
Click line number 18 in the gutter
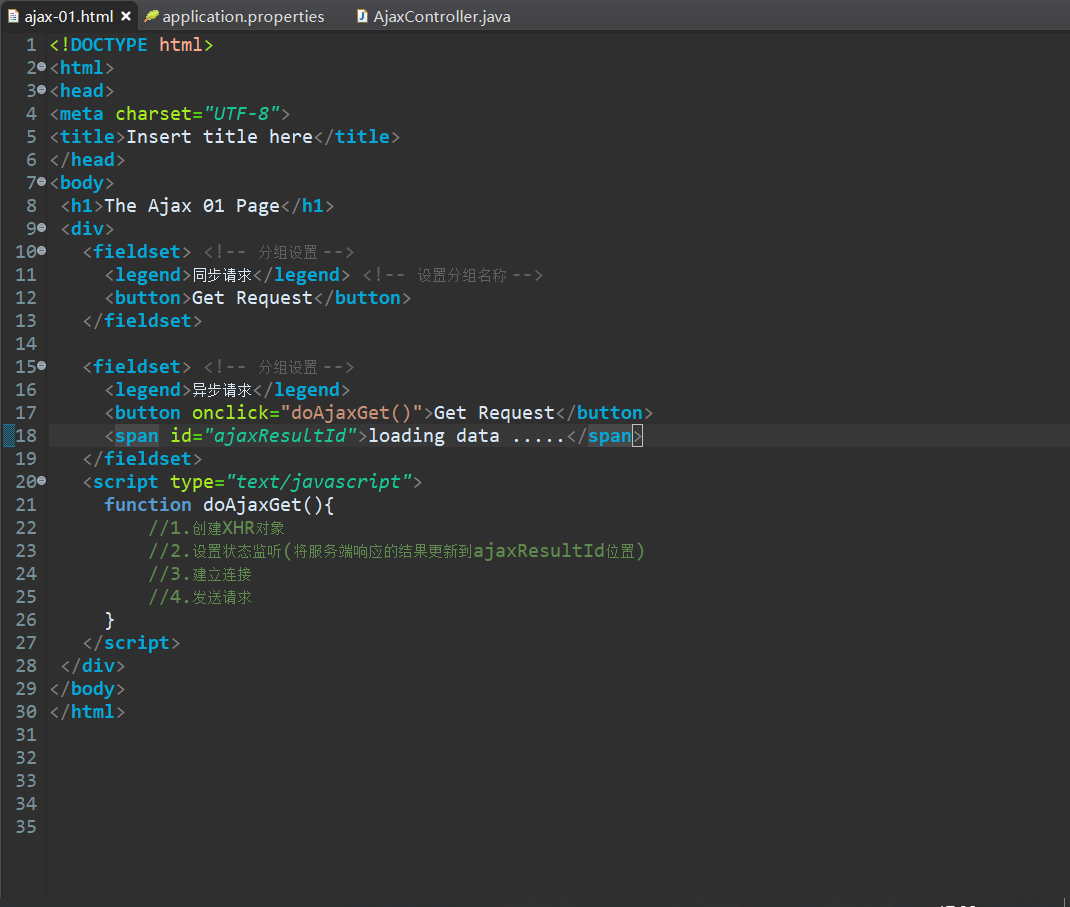pos(26,435)
